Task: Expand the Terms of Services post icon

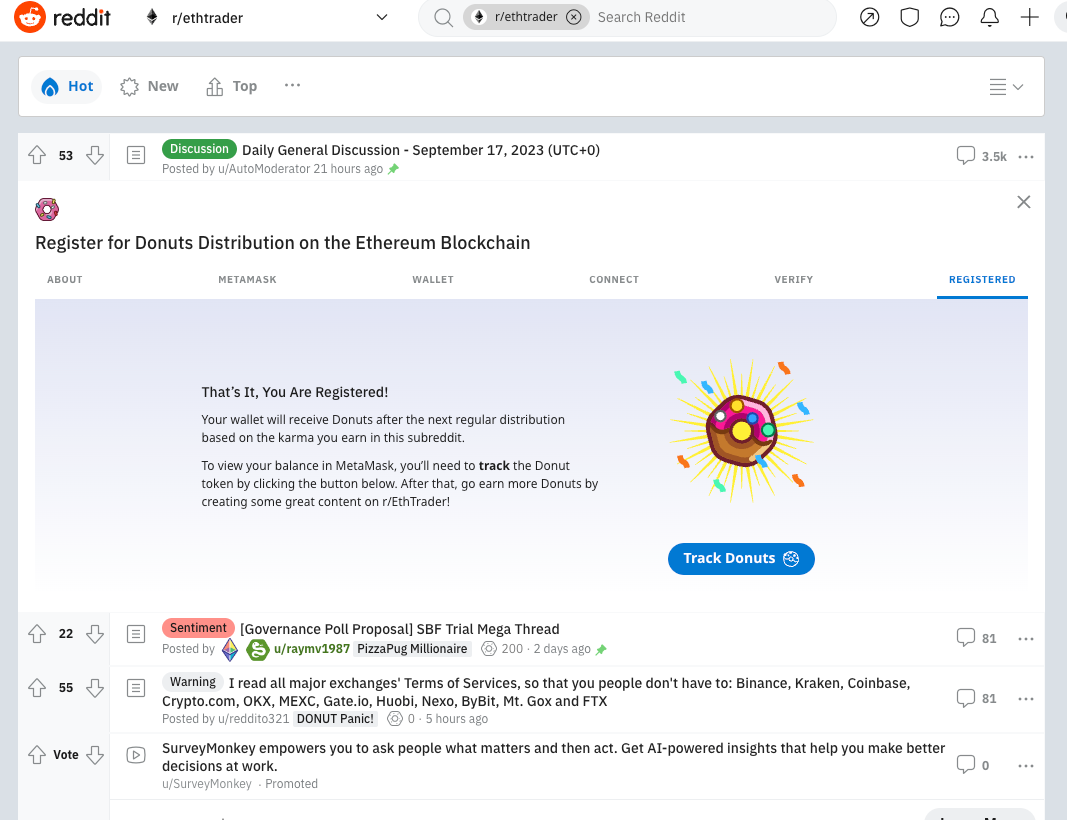Action: pos(136,688)
